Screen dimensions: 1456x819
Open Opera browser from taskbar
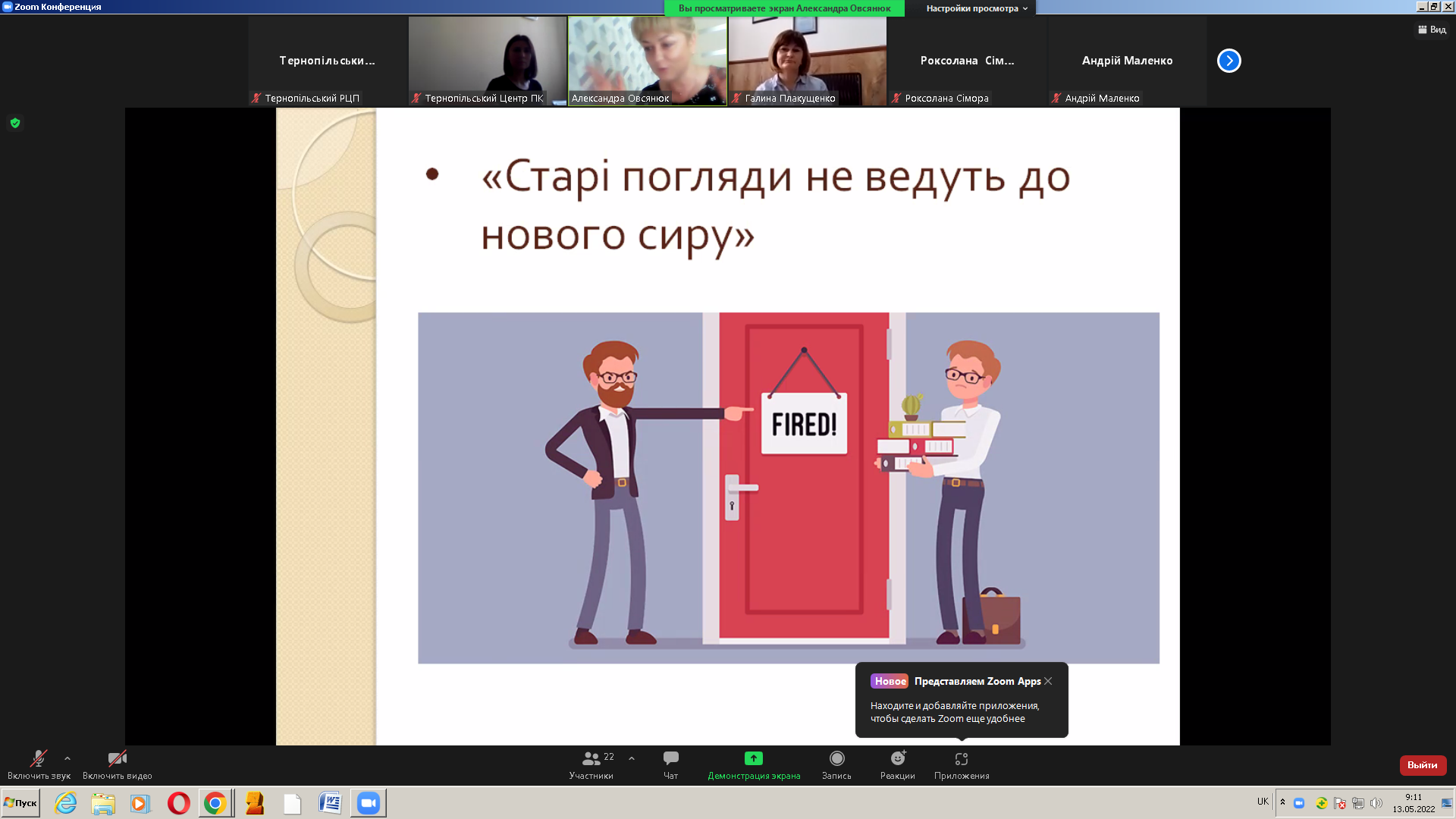coord(179,803)
